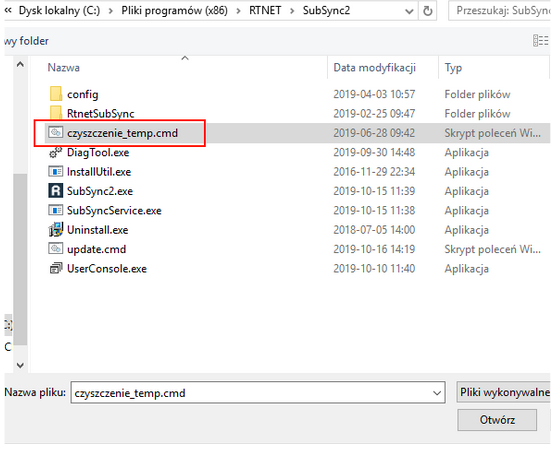Click the Otwórz button
This screenshot has width=551, height=449.
click(497, 419)
